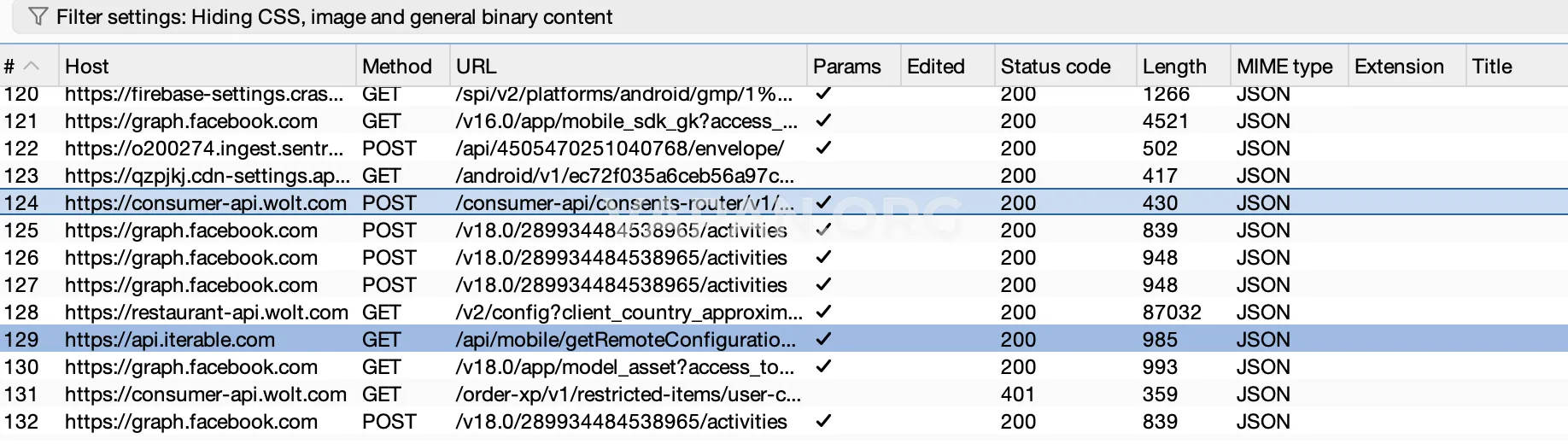Image resolution: width=1568 pixels, height=444 pixels.
Task: Click the Params checkmark in row 122
Action: (x=823, y=148)
